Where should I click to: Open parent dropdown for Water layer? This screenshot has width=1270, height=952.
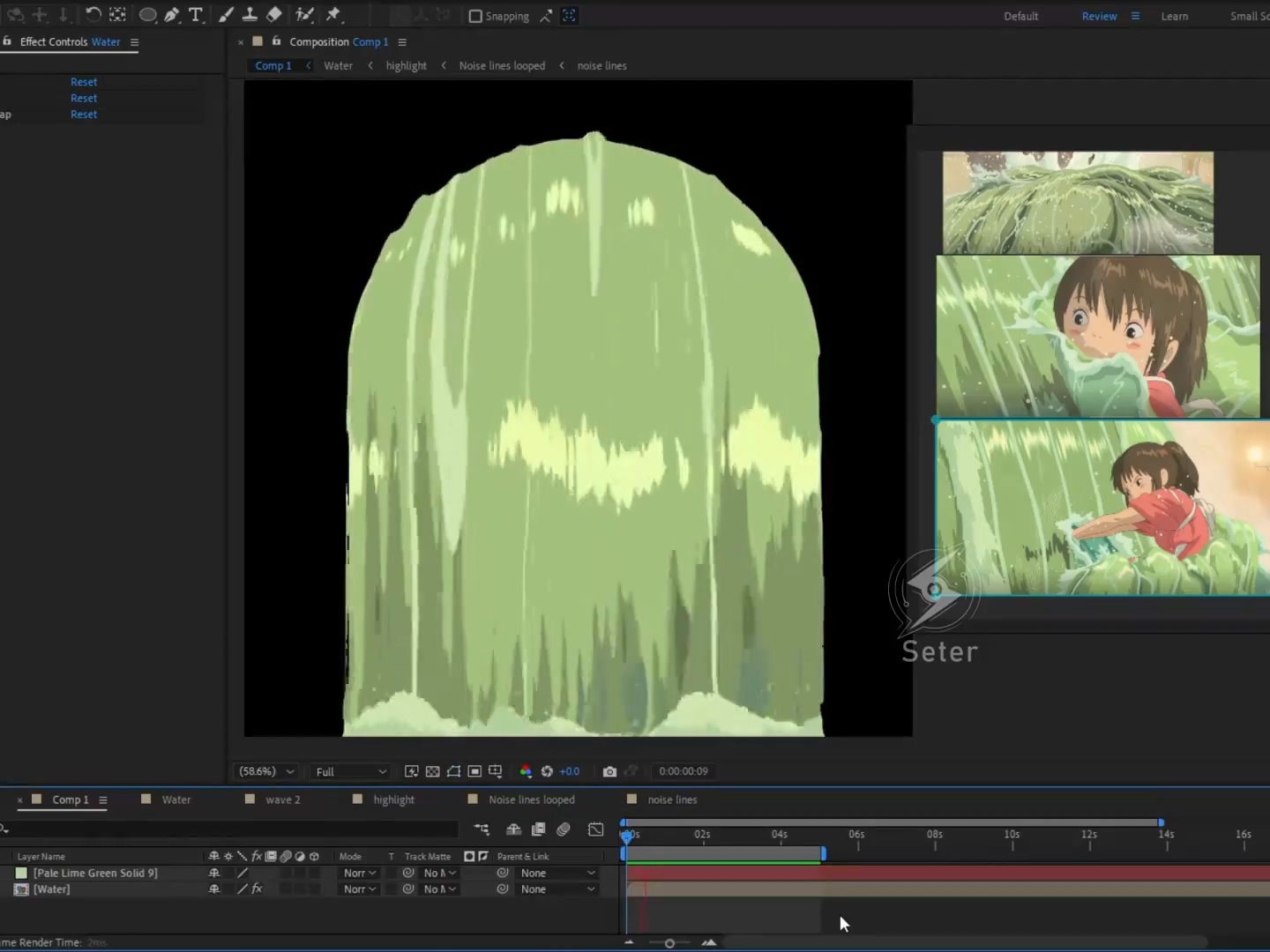557,889
